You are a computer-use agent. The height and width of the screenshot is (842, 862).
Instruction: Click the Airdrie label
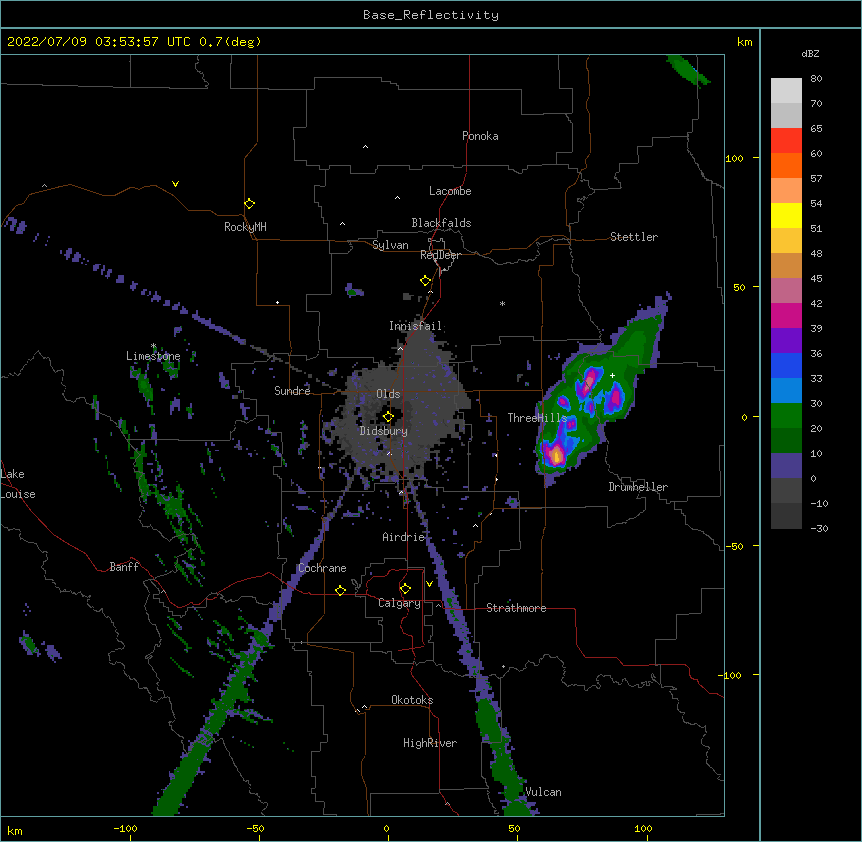[x=404, y=537]
